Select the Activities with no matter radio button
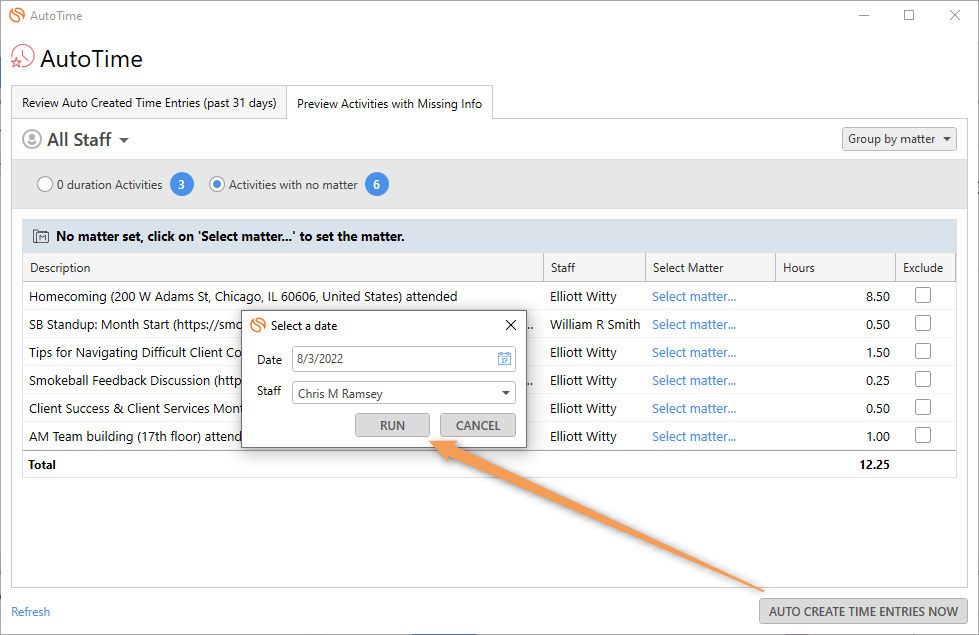Image resolution: width=979 pixels, height=635 pixels. [x=217, y=184]
